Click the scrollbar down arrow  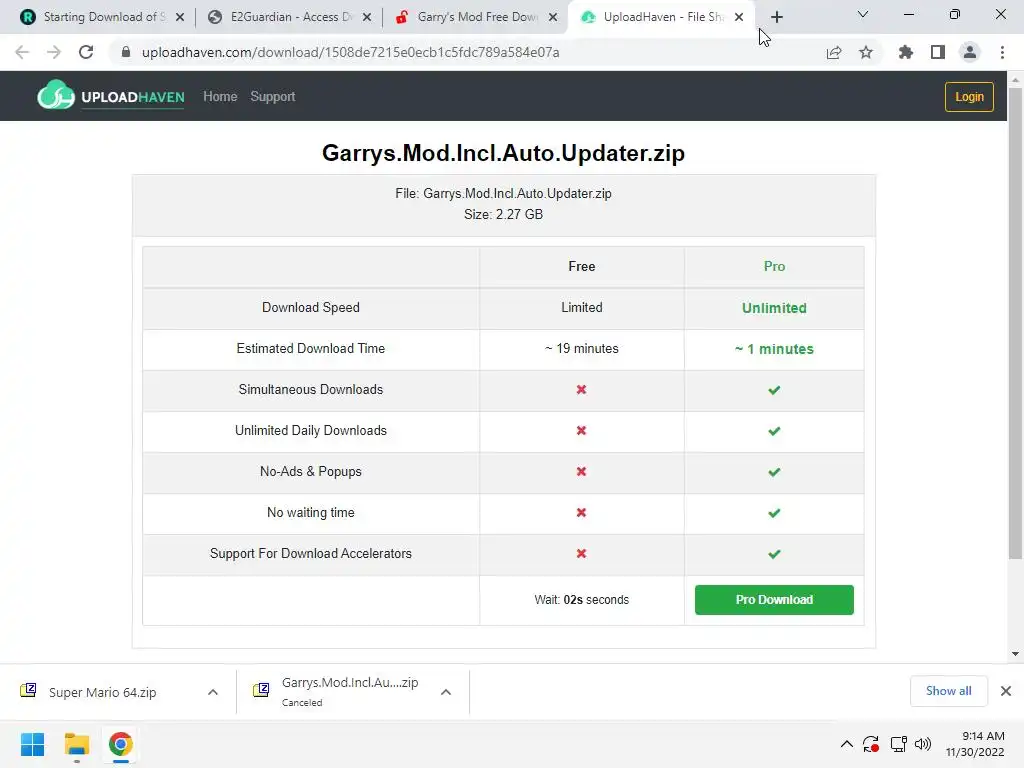coord(1015,654)
